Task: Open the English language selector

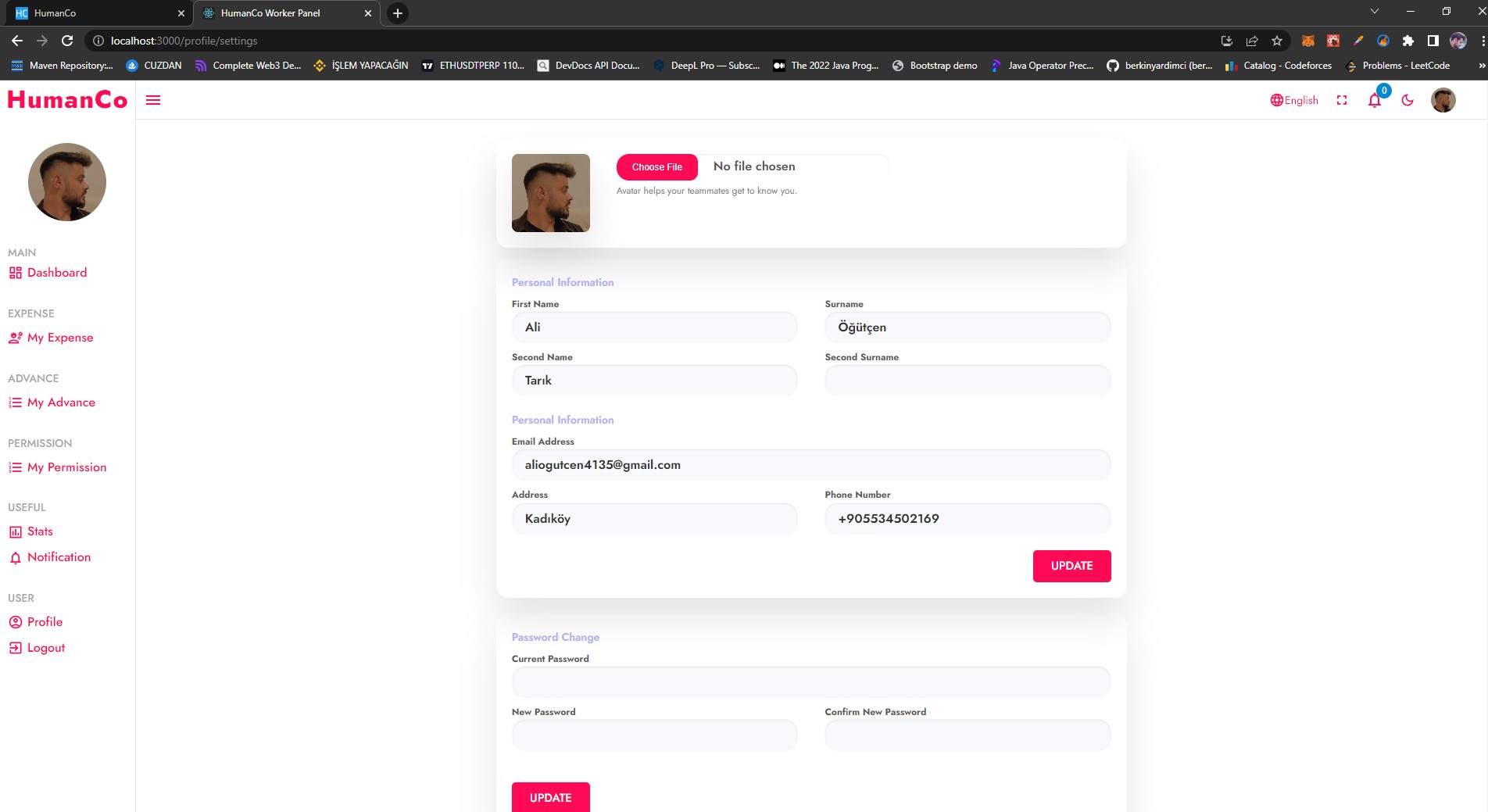Action: click(x=1293, y=100)
